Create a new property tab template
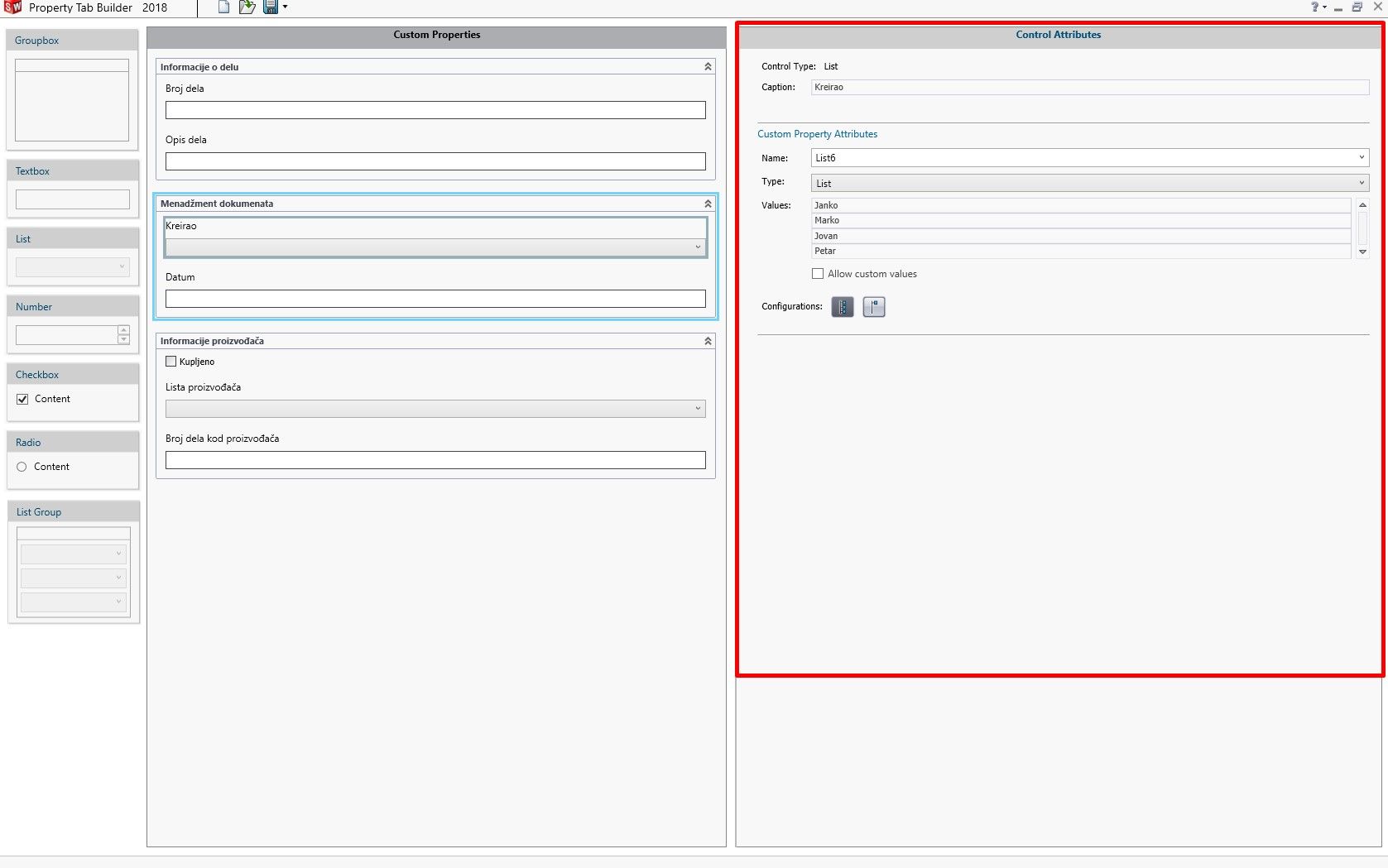 [222, 7]
